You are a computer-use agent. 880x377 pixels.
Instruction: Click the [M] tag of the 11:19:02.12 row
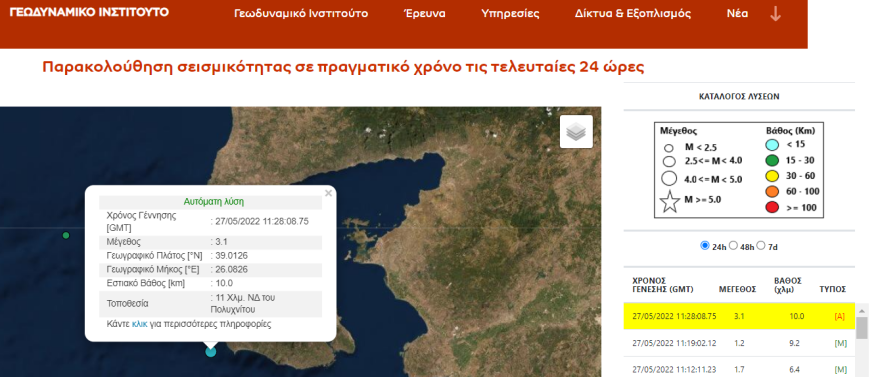[840, 343]
